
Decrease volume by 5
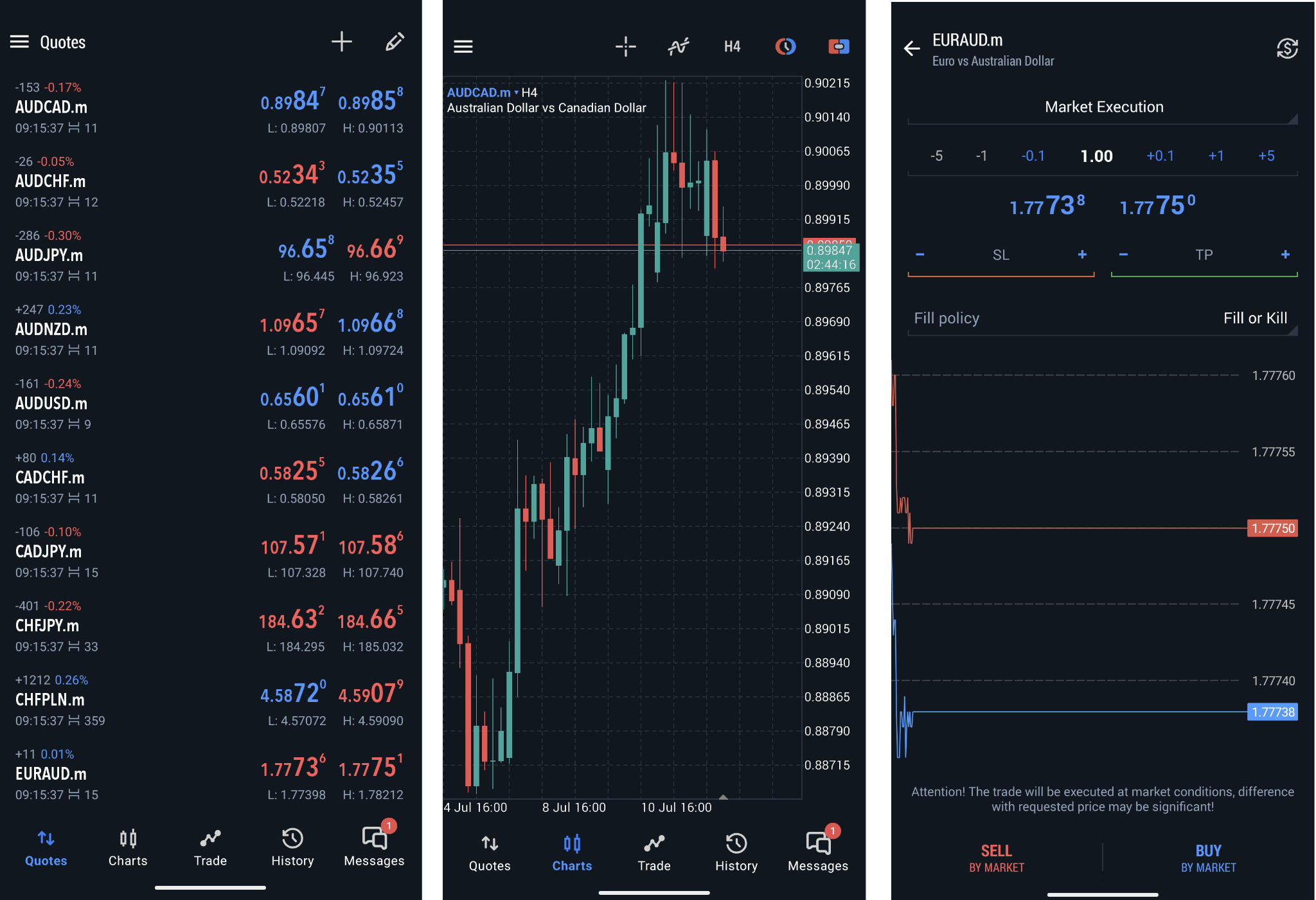[936, 156]
